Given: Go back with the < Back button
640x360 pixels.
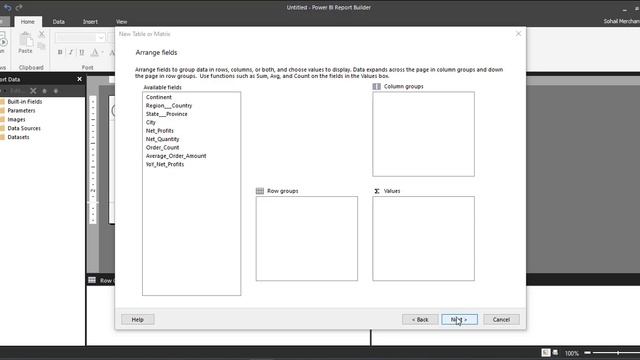Looking at the screenshot, I should pyautogui.click(x=420, y=320).
